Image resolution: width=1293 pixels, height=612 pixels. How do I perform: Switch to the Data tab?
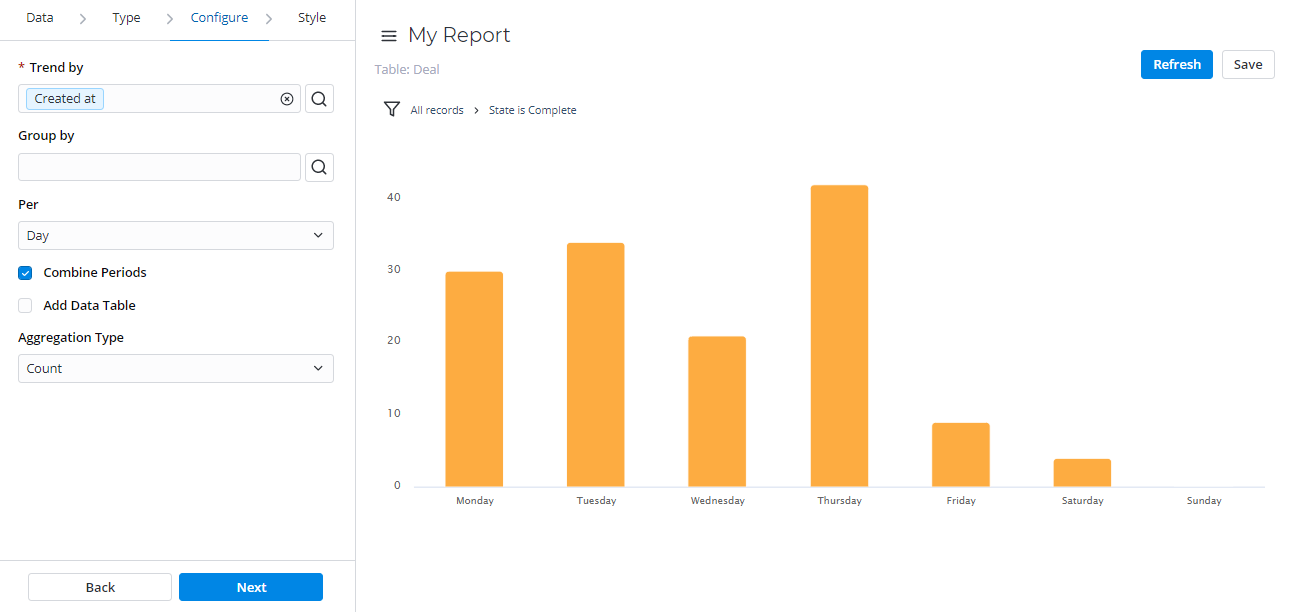click(x=40, y=18)
